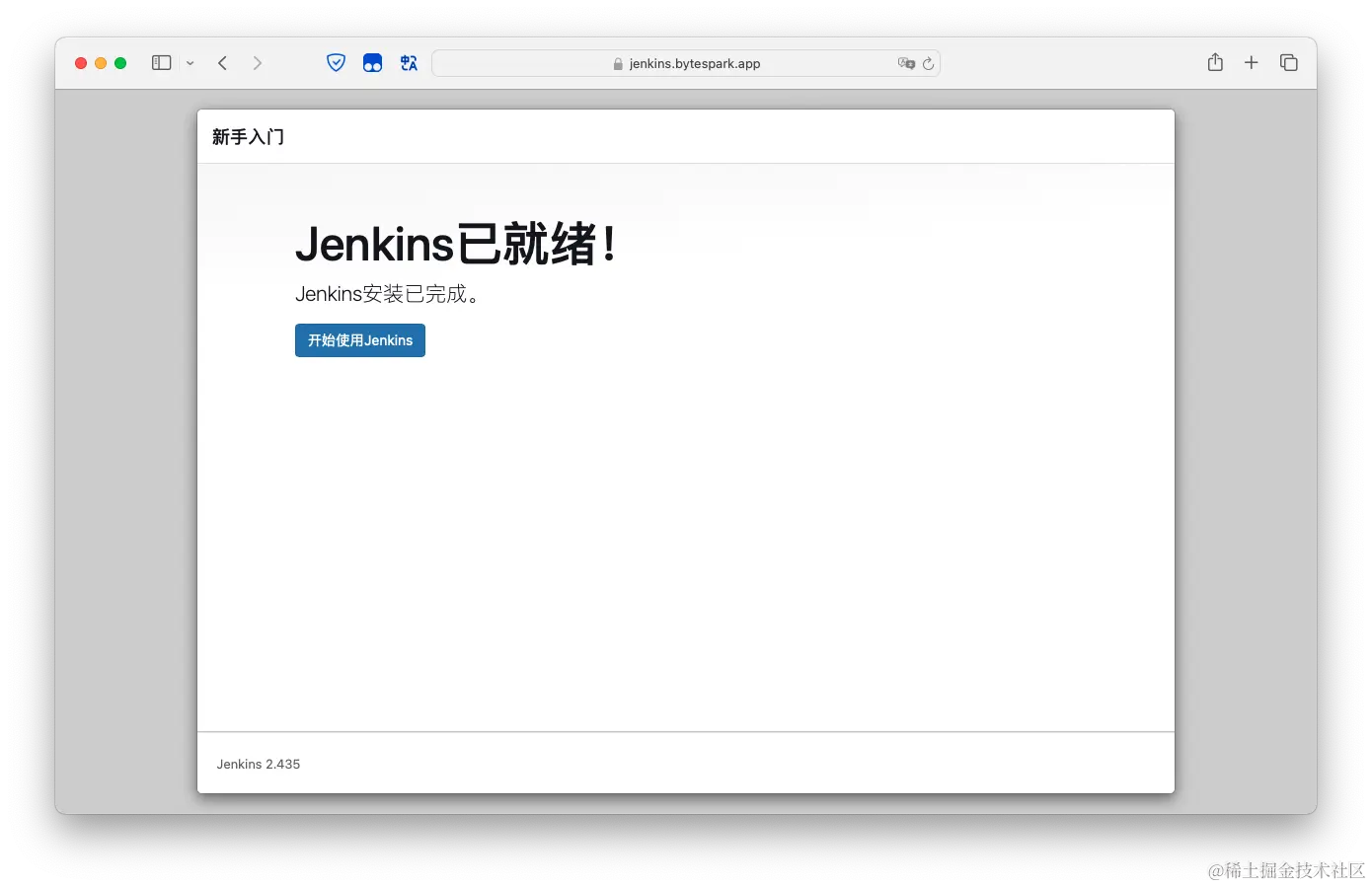Go back to the previous page
The height and width of the screenshot is (887, 1372).
point(223,63)
